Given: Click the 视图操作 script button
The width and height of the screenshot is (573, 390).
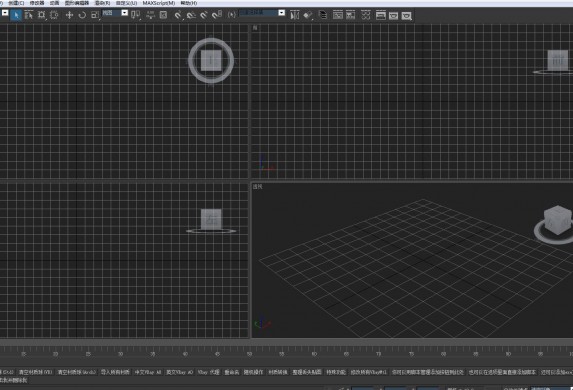Looking at the screenshot, I should coord(253,372).
